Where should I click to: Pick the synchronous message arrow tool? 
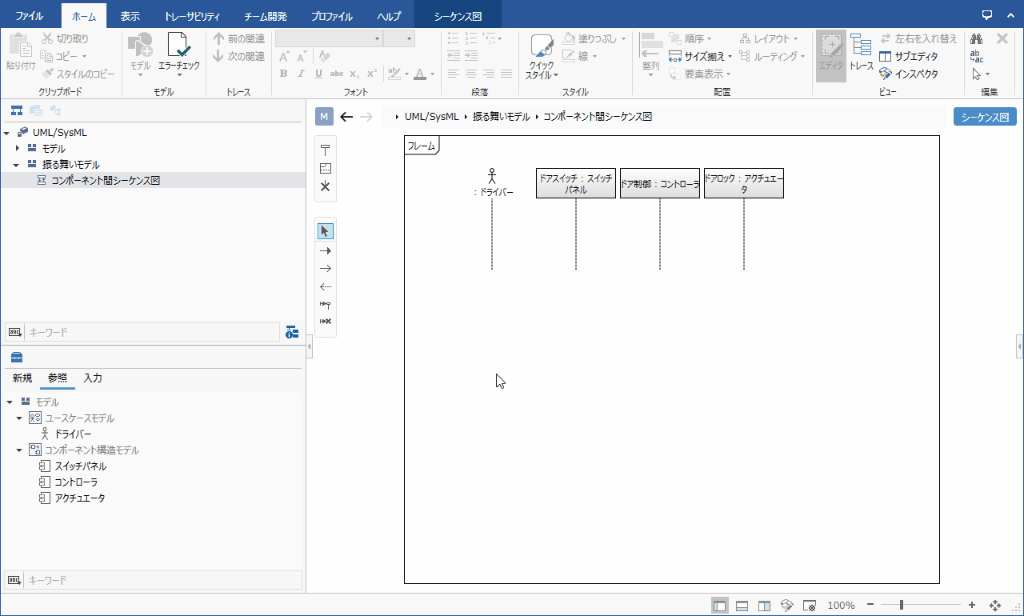325,250
